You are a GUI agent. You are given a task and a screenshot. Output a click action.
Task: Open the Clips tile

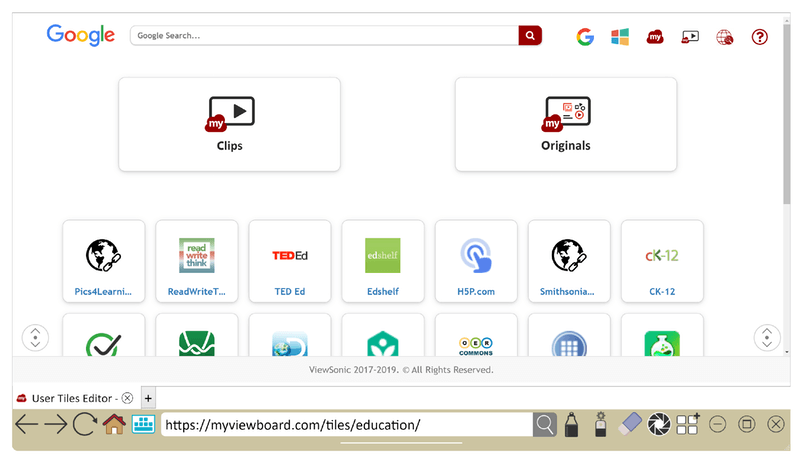coord(230,125)
